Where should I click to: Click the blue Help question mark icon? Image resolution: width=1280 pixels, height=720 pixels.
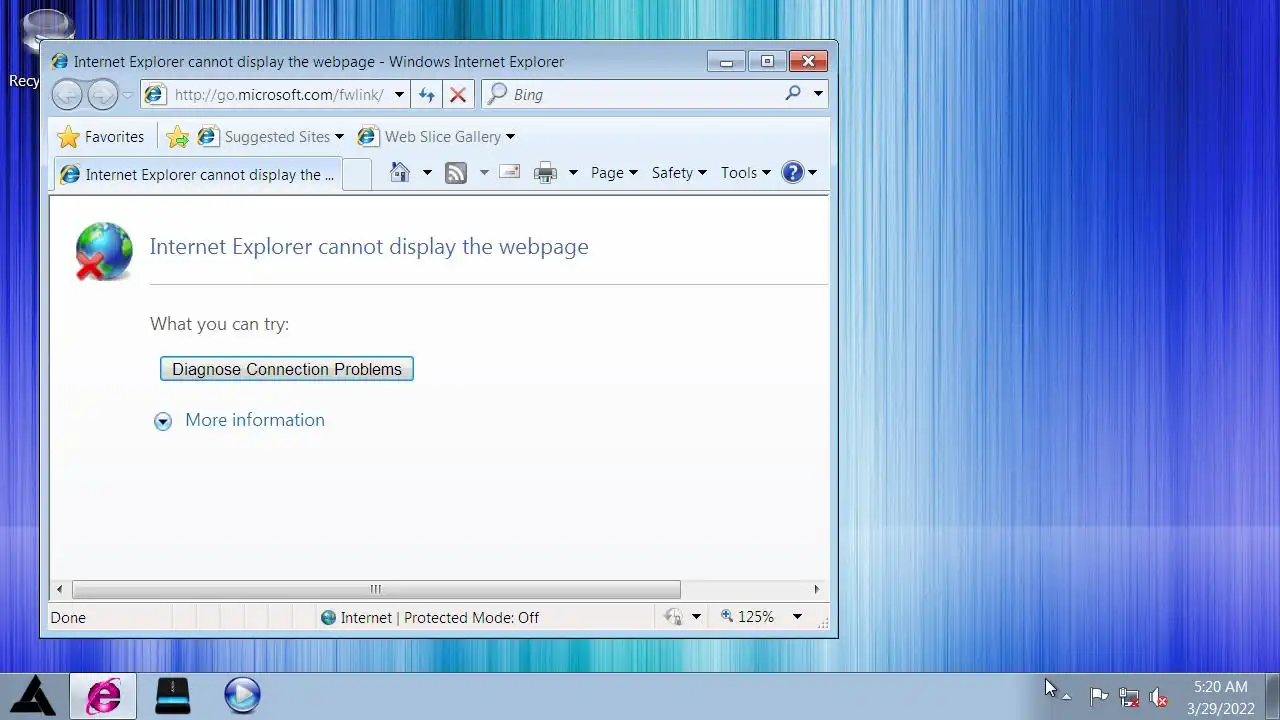(x=793, y=173)
